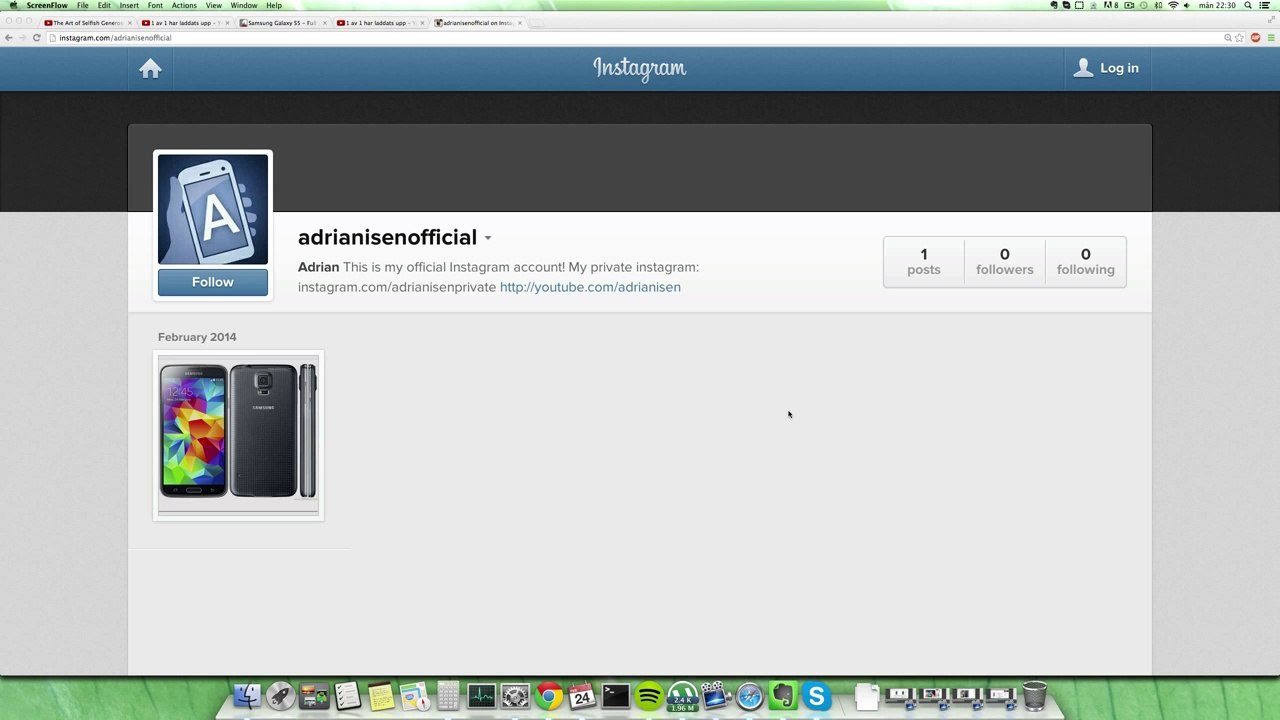Open the Apple menu
This screenshot has height=720, width=1280.
click(13, 5)
